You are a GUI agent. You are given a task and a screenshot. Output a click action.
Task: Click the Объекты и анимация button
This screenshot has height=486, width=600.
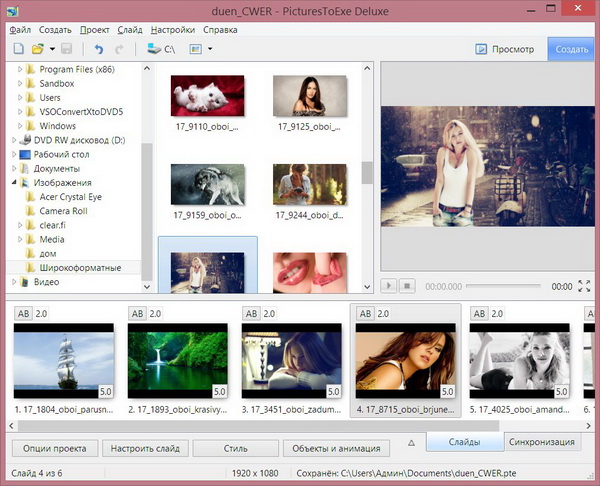tap(336, 448)
